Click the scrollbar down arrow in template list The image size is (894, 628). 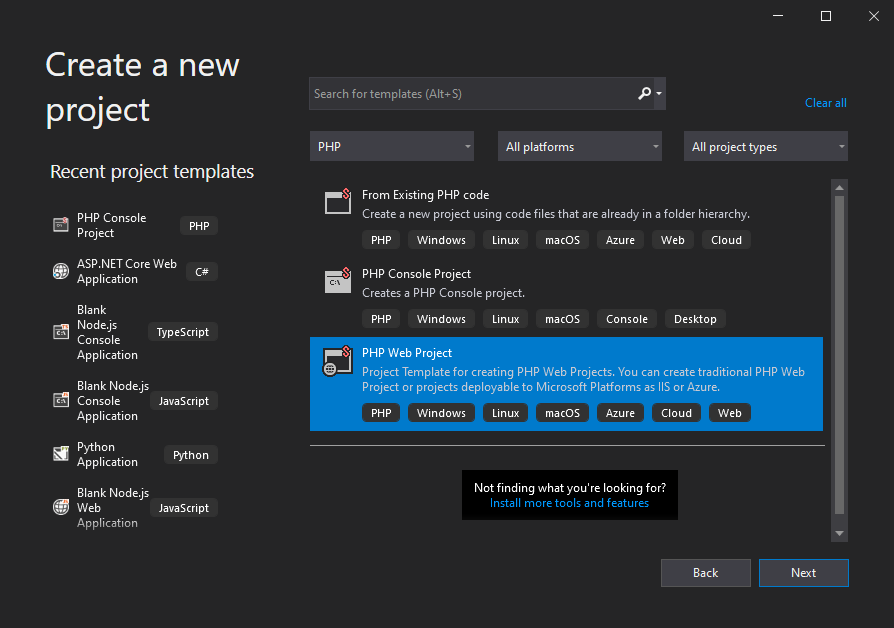click(839, 534)
